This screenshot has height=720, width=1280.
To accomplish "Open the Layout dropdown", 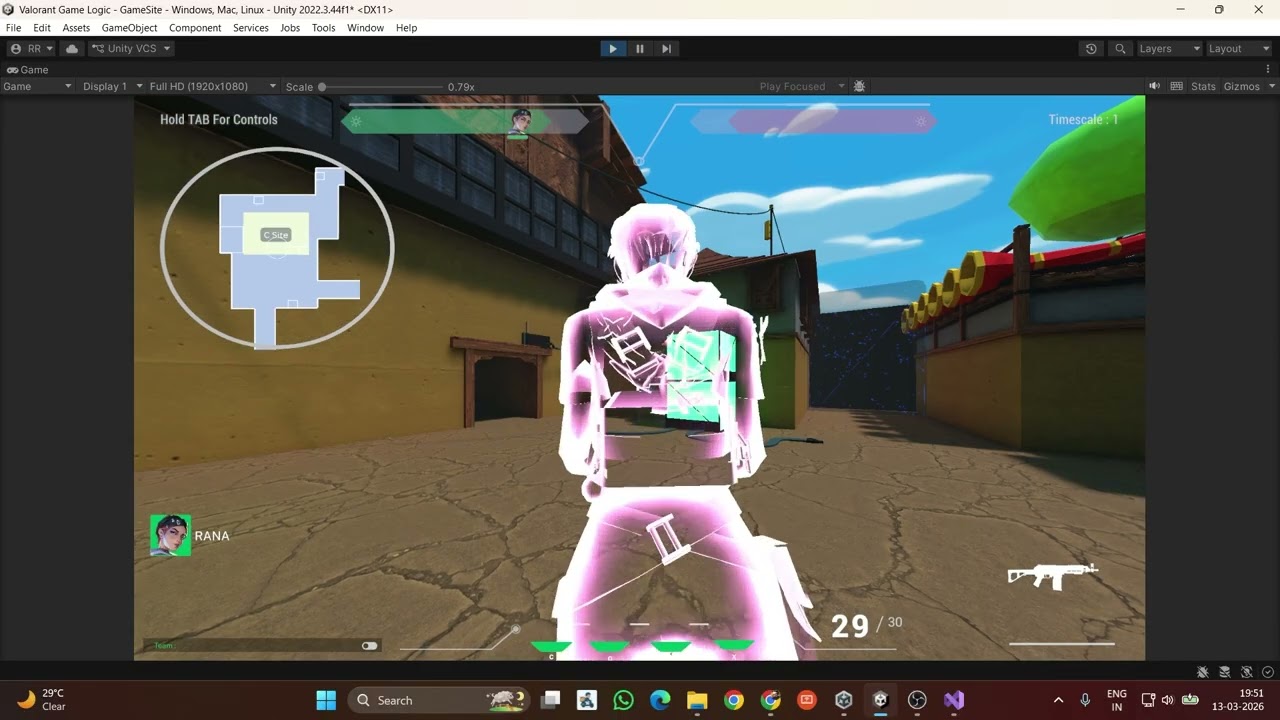I will pos(1238,48).
